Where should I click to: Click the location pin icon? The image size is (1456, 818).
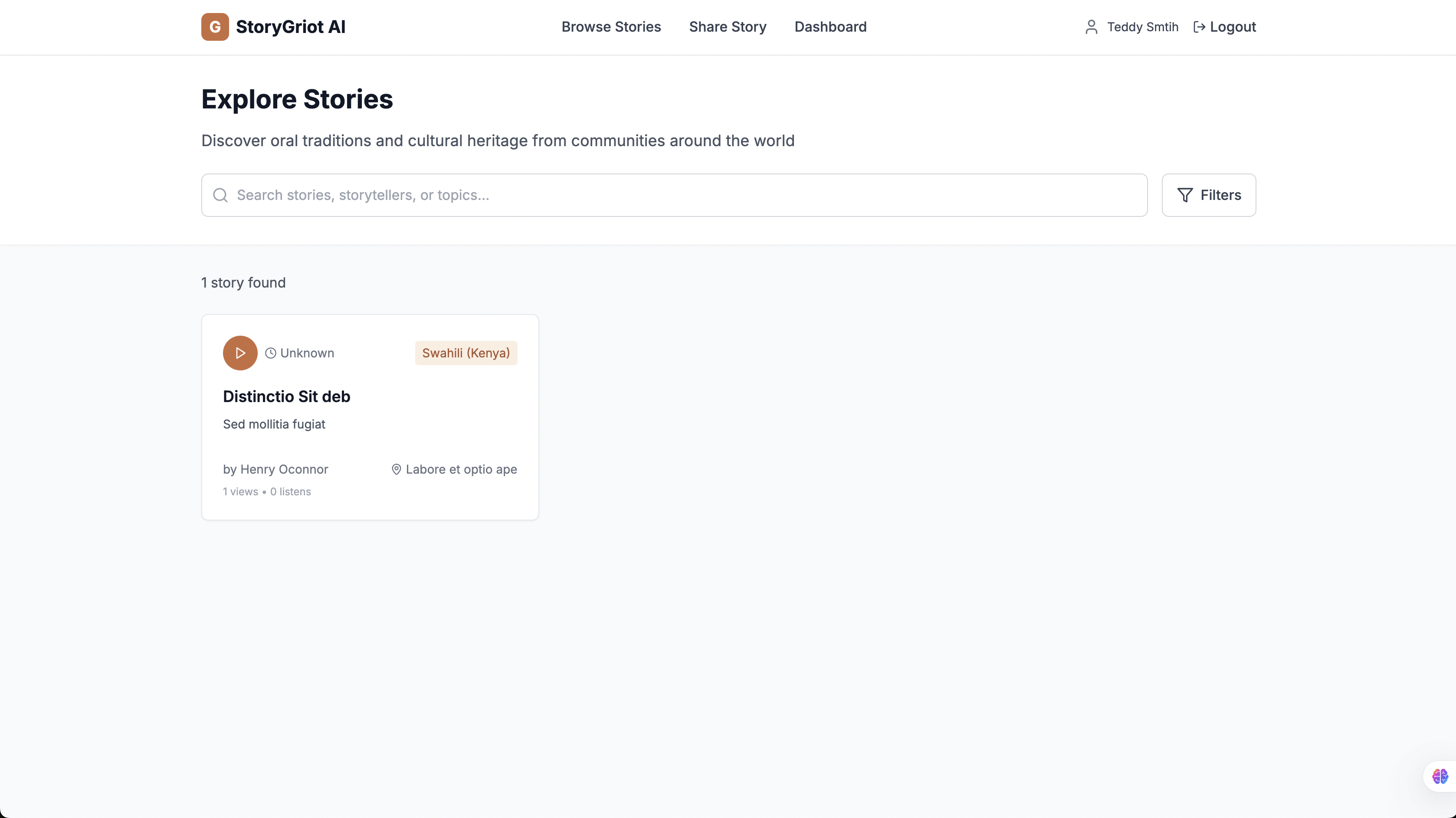(396, 469)
